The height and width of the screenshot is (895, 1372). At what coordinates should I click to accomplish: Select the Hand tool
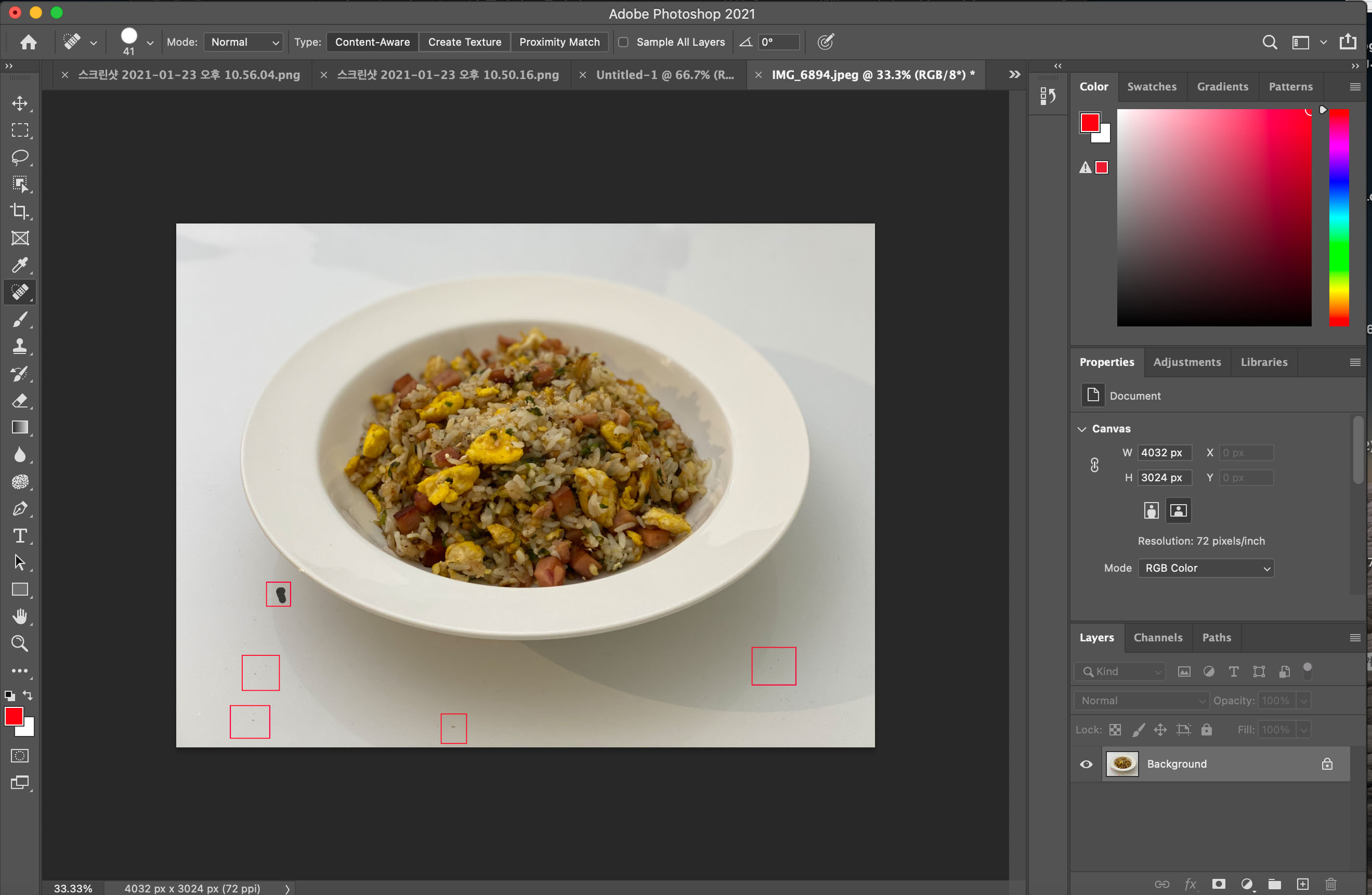tap(20, 616)
